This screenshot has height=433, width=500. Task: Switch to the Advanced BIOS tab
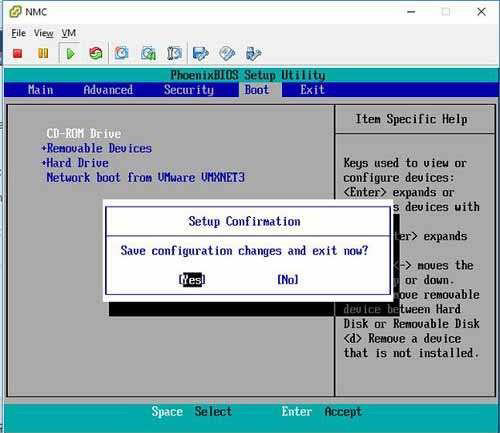[x=108, y=90]
